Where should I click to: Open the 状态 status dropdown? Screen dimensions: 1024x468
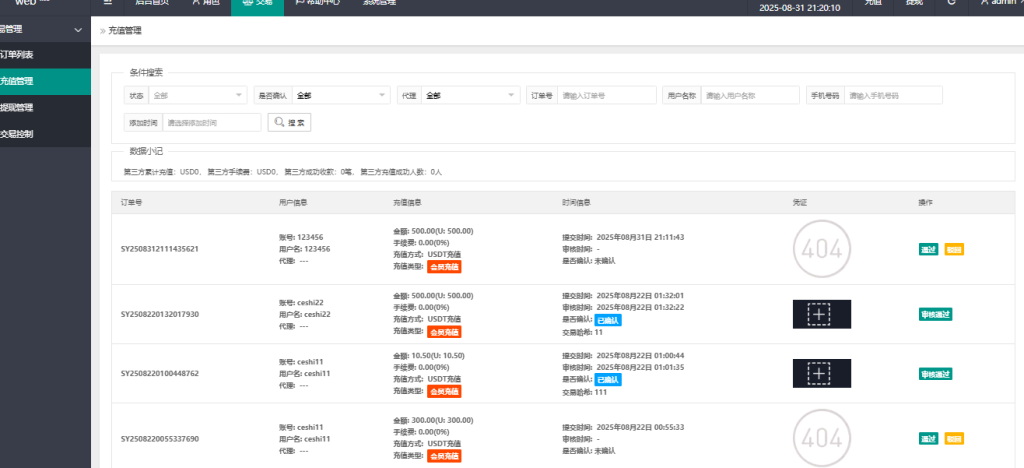197,95
